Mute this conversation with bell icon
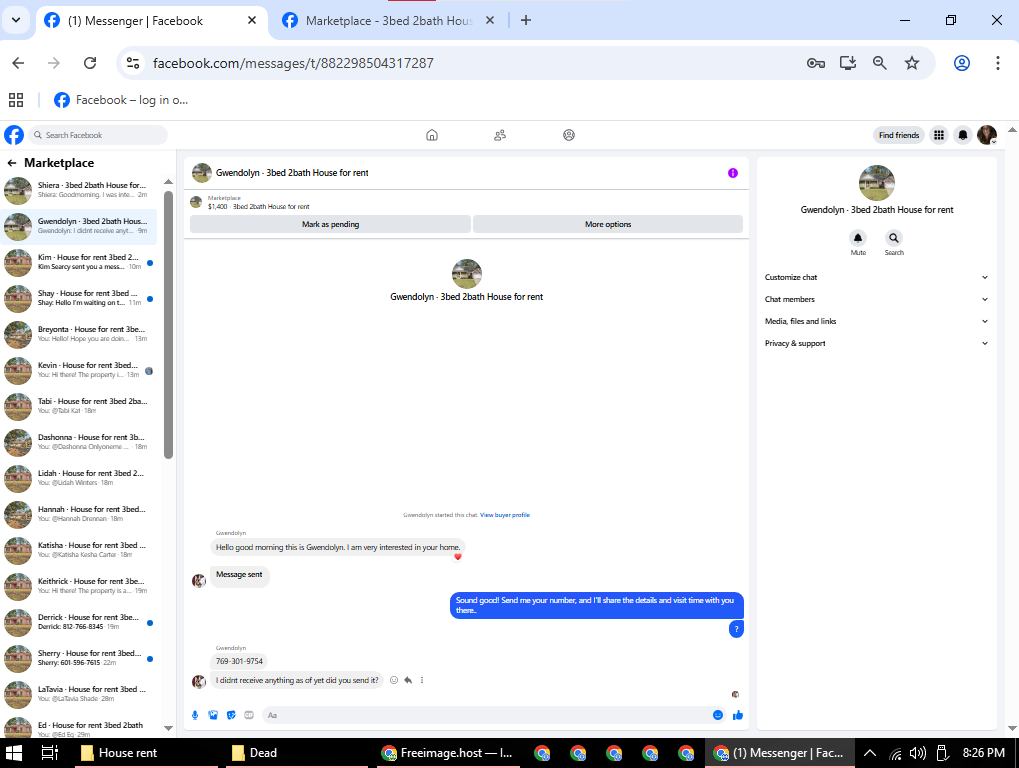The width and height of the screenshot is (1019, 768). (858, 238)
